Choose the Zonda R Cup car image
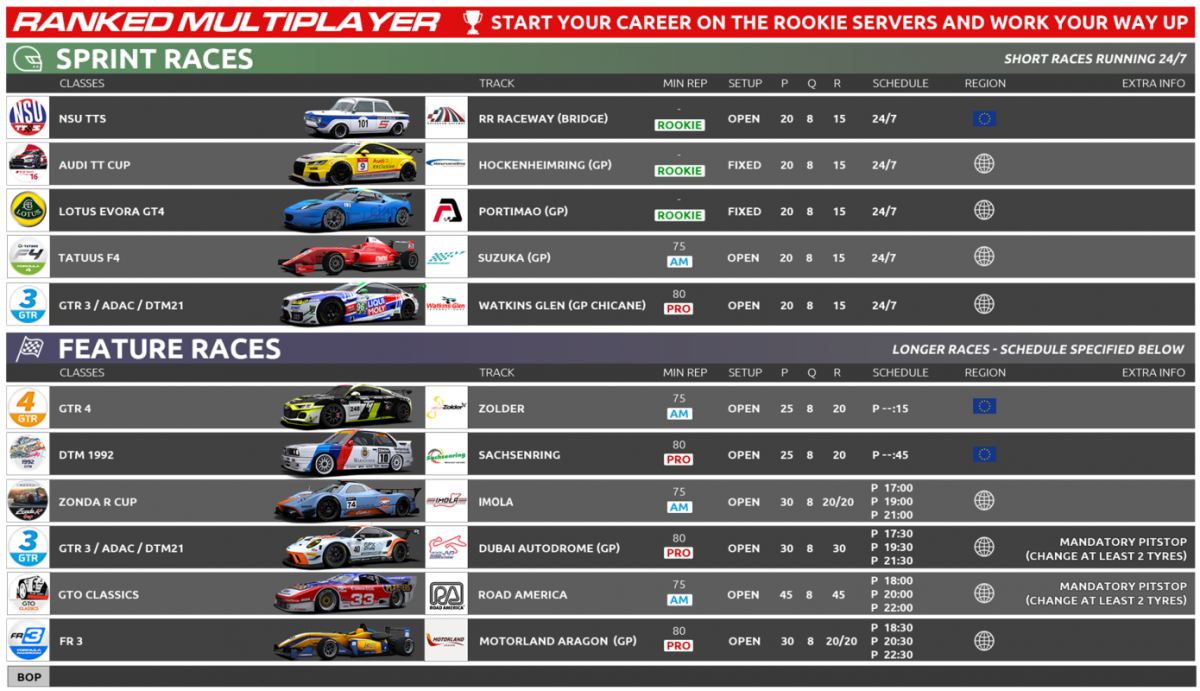Screen dimensions: 1200x691 click(x=347, y=501)
